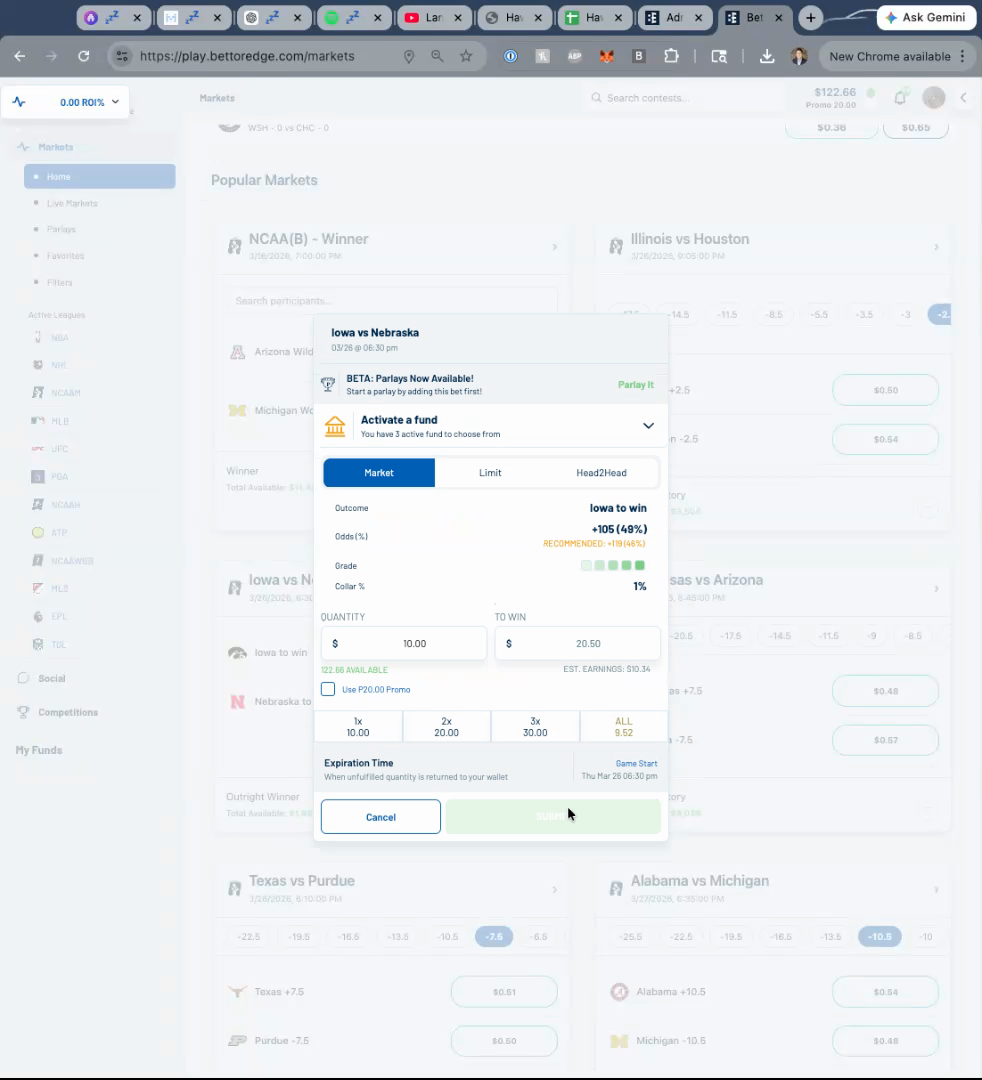
Task: Click the Chrome downloads icon
Action: (767, 57)
